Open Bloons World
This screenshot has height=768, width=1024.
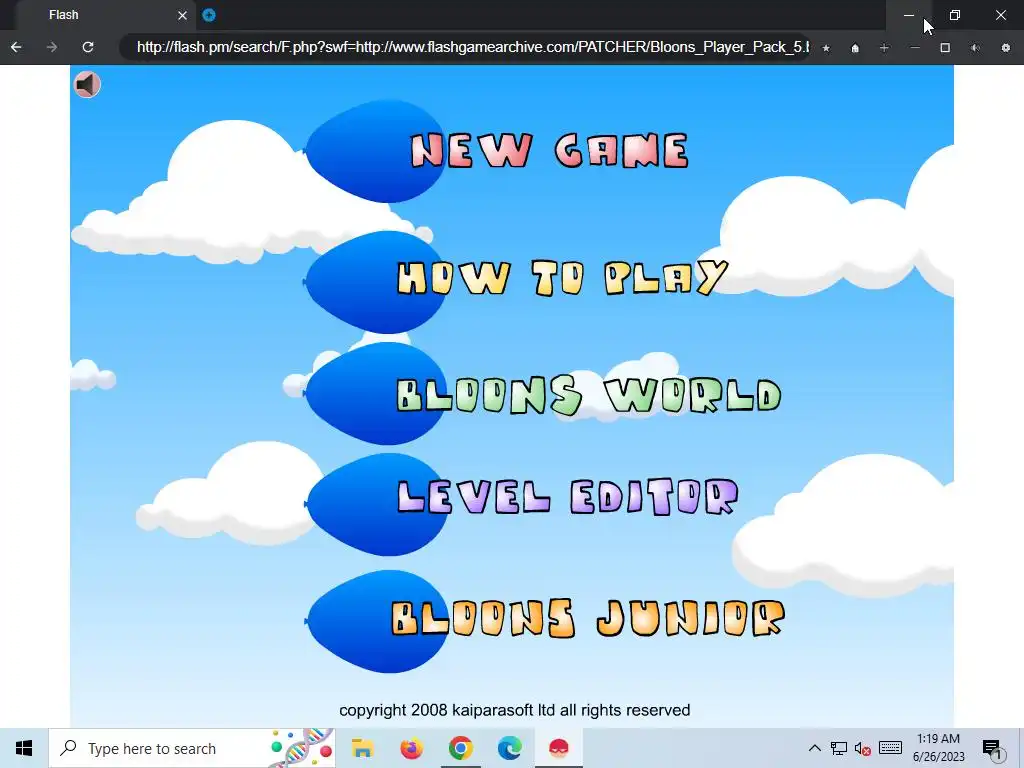pos(589,395)
